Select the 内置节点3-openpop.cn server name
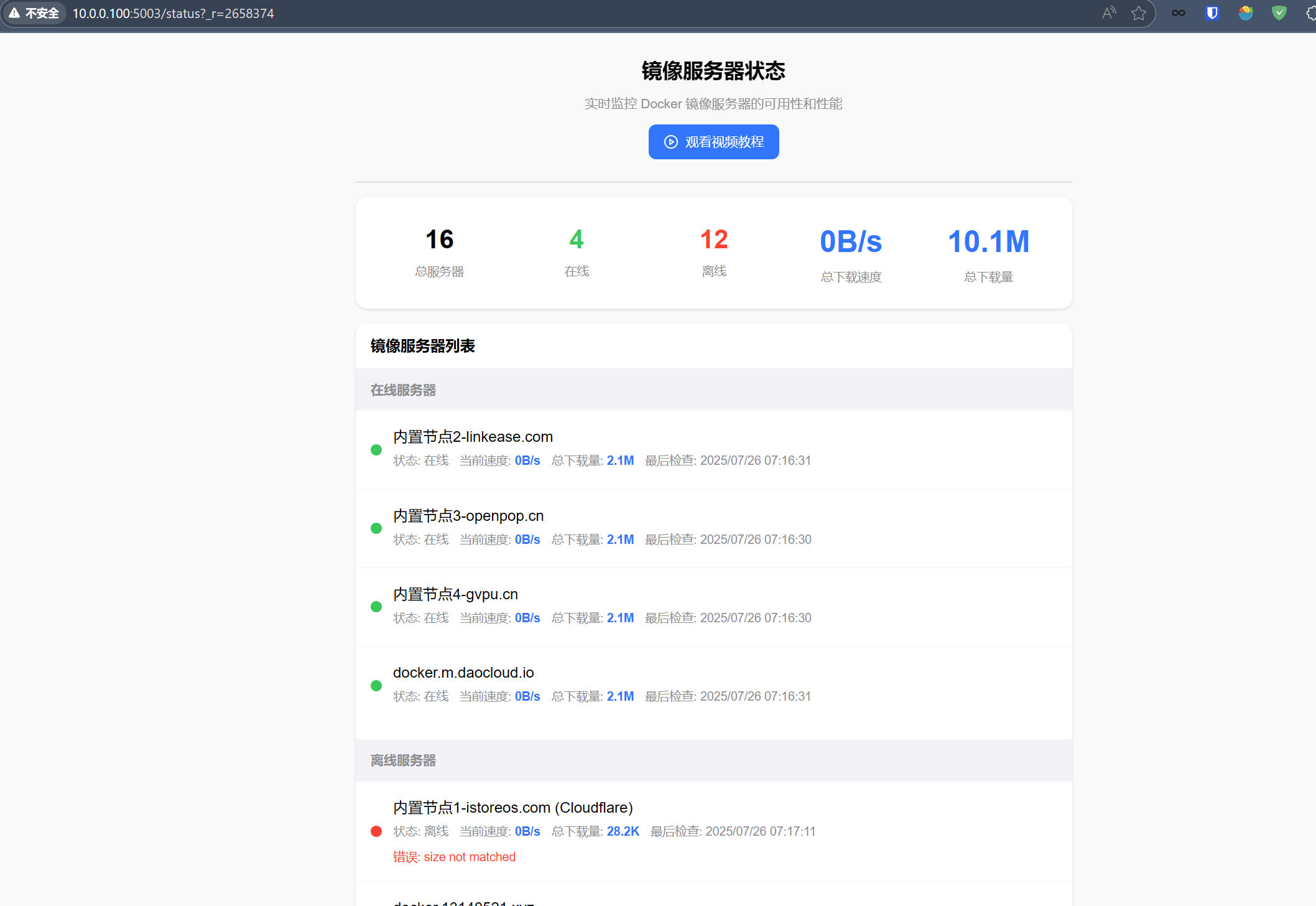The image size is (1316, 906). tap(468, 516)
